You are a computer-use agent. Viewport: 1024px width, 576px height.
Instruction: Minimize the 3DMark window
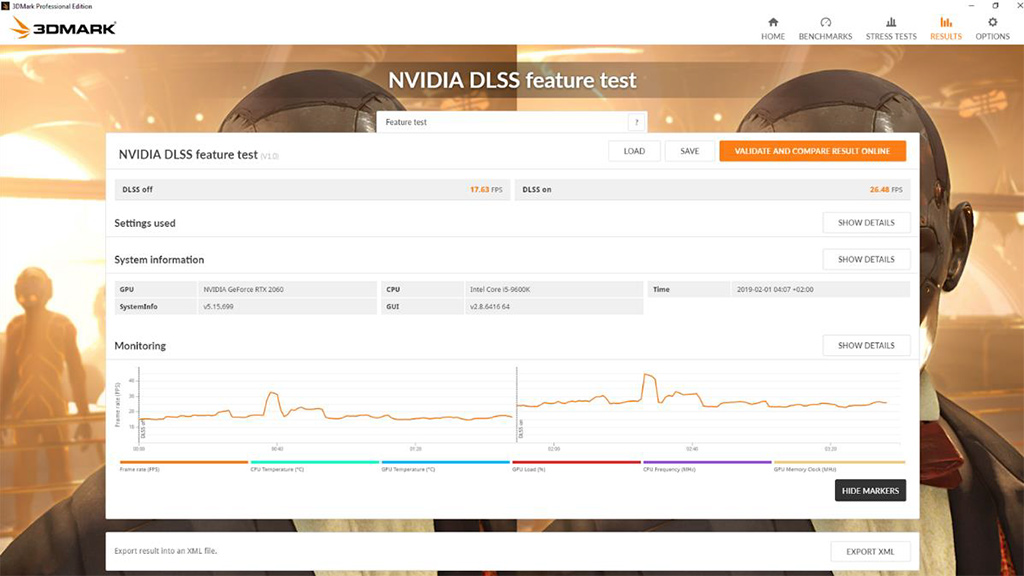(x=971, y=6)
